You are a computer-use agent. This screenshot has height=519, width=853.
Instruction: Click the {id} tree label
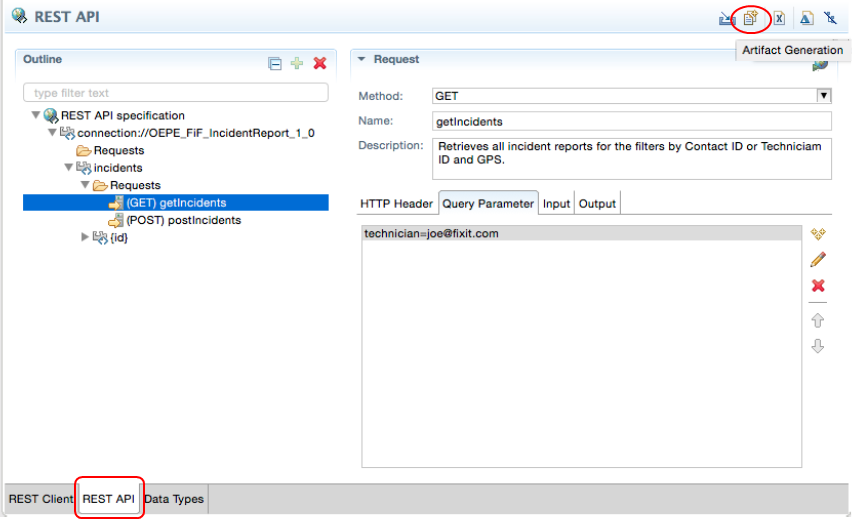[x=119, y=237]
